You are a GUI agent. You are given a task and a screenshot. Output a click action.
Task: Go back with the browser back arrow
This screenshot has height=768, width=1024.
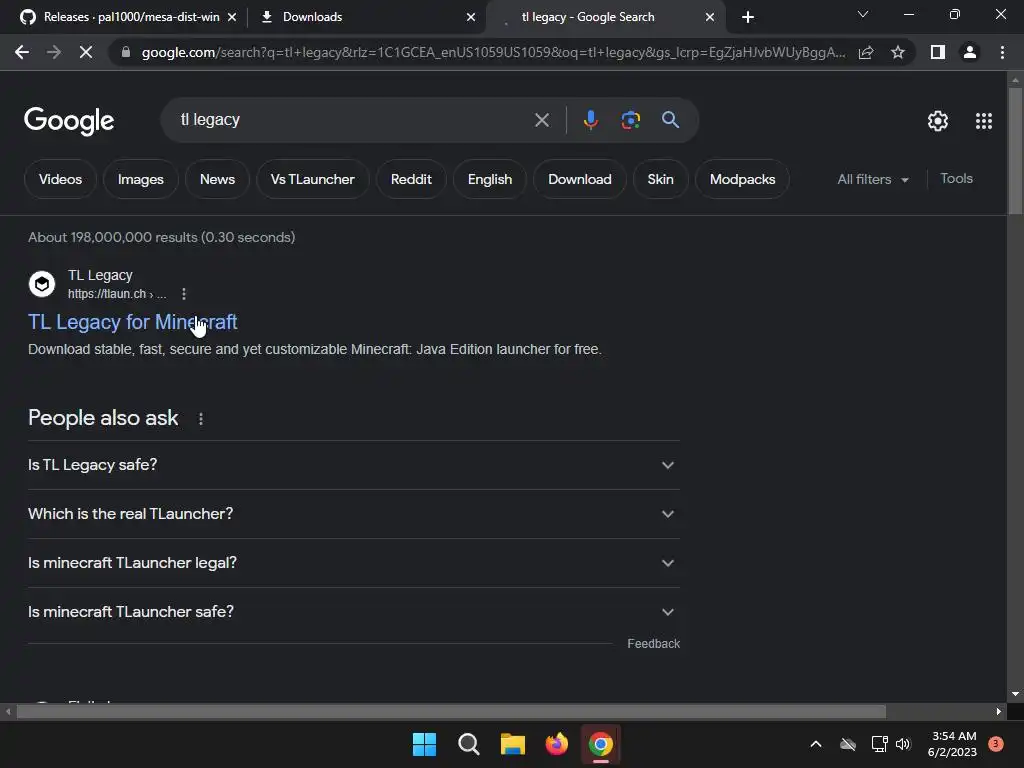22,52
